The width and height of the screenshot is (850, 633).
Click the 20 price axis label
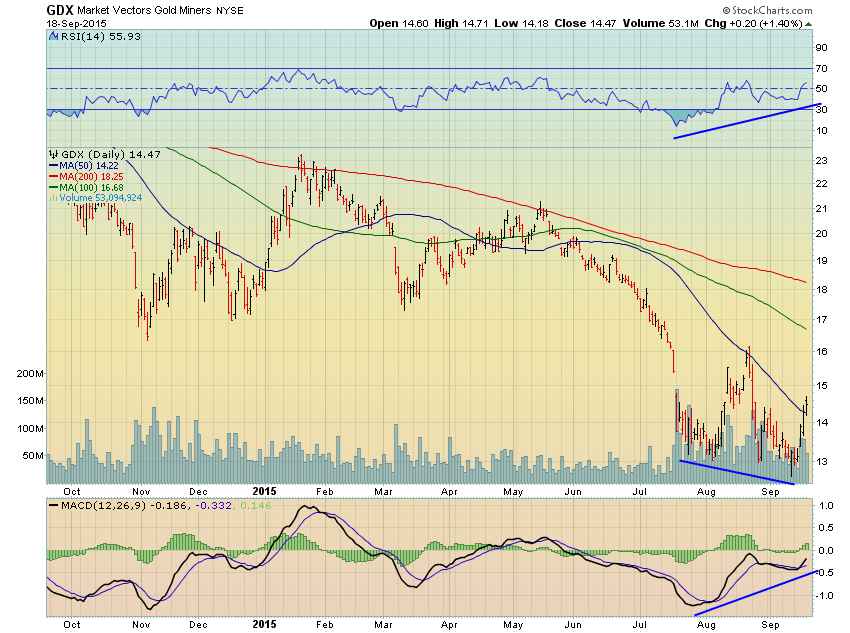pyautogui.click(x=821, y=234)
